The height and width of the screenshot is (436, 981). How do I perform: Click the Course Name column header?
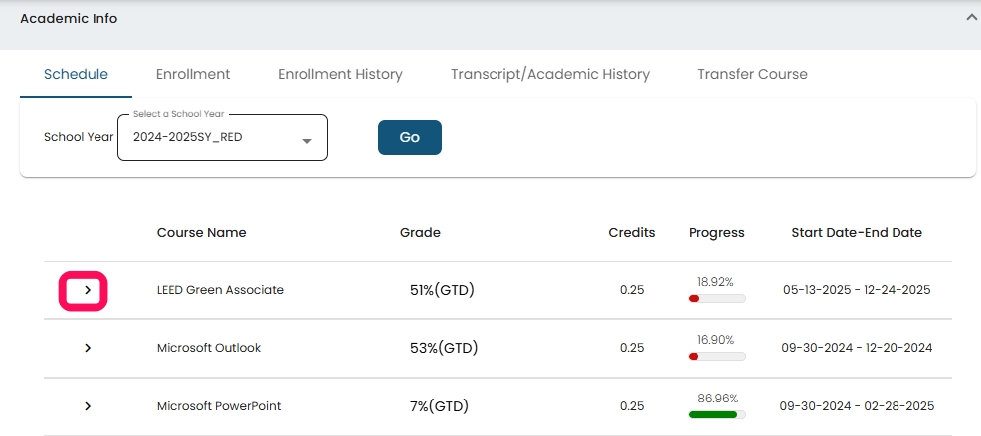[x=201, y=233]
